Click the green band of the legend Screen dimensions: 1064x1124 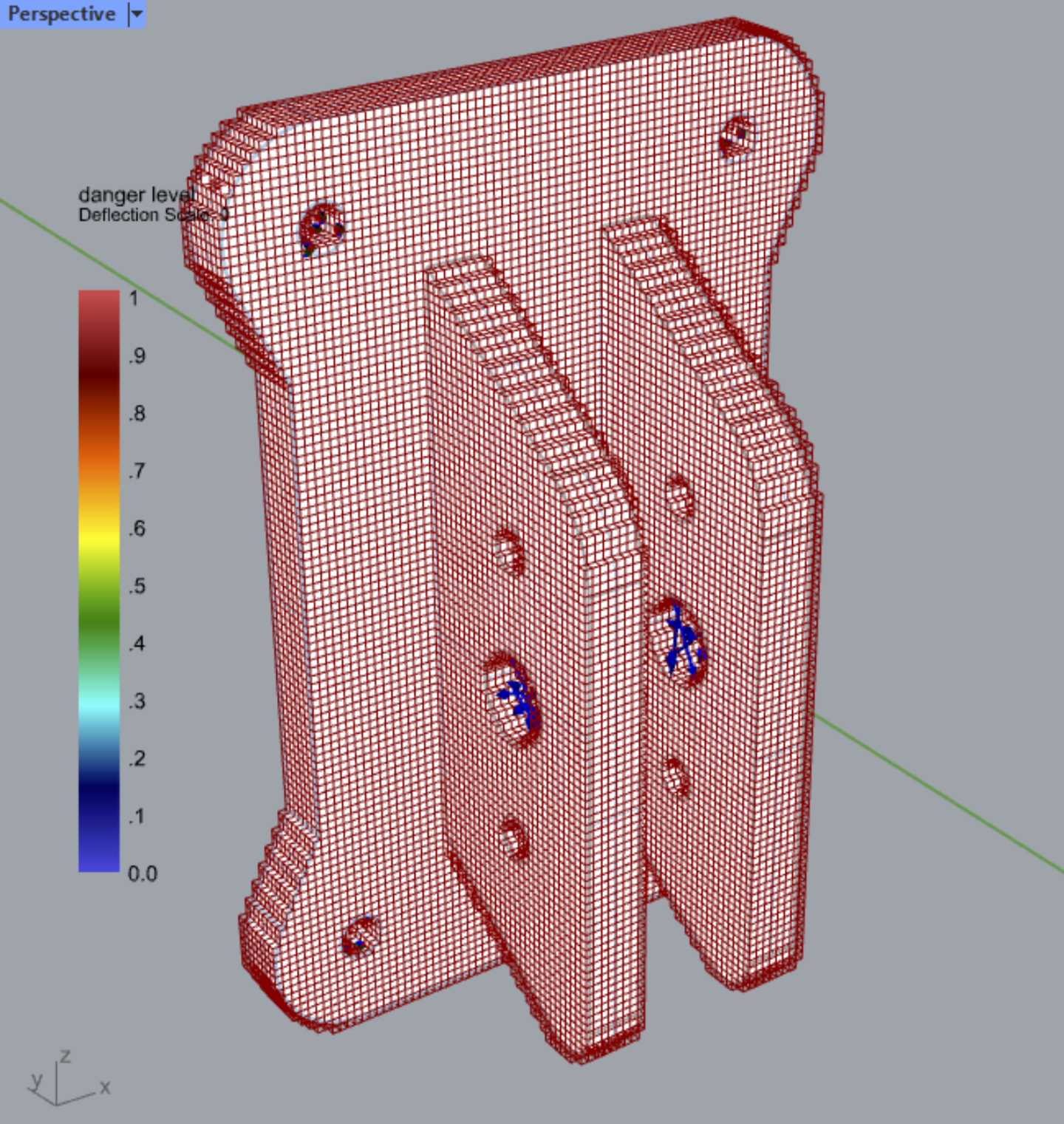coord(99,613)
